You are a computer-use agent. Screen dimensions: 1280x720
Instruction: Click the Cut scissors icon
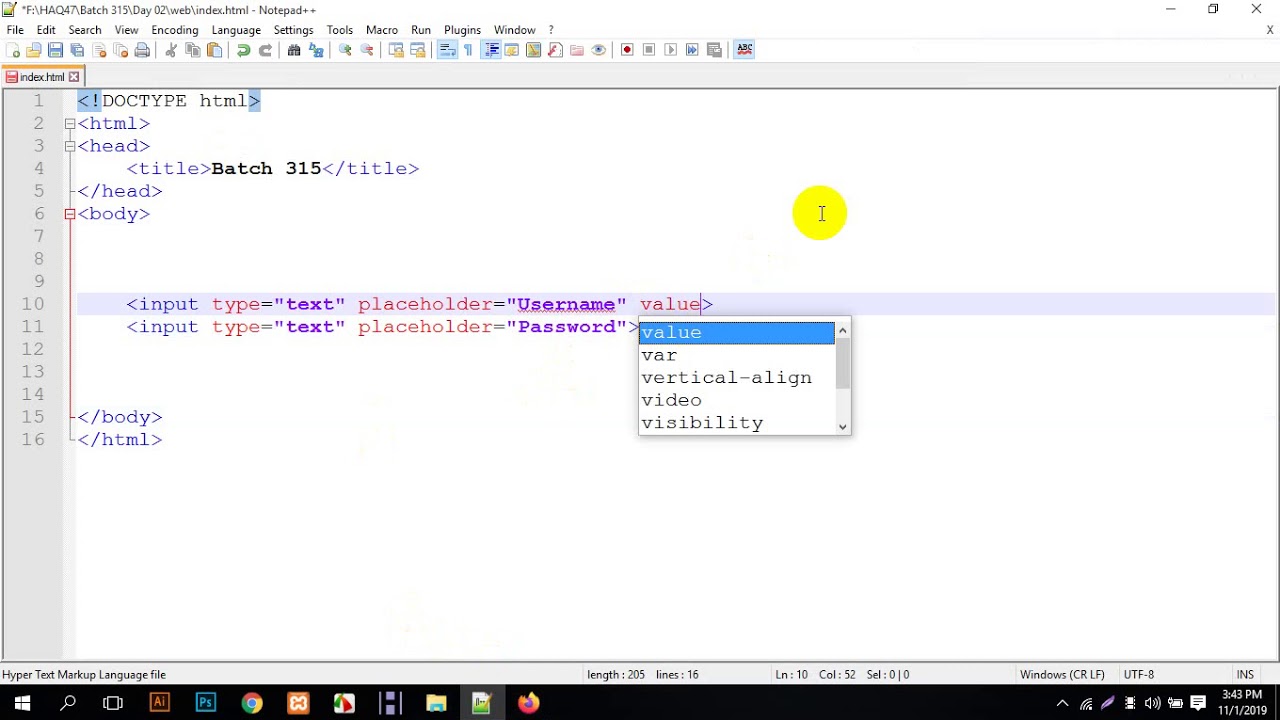click(x=171, y=50)
